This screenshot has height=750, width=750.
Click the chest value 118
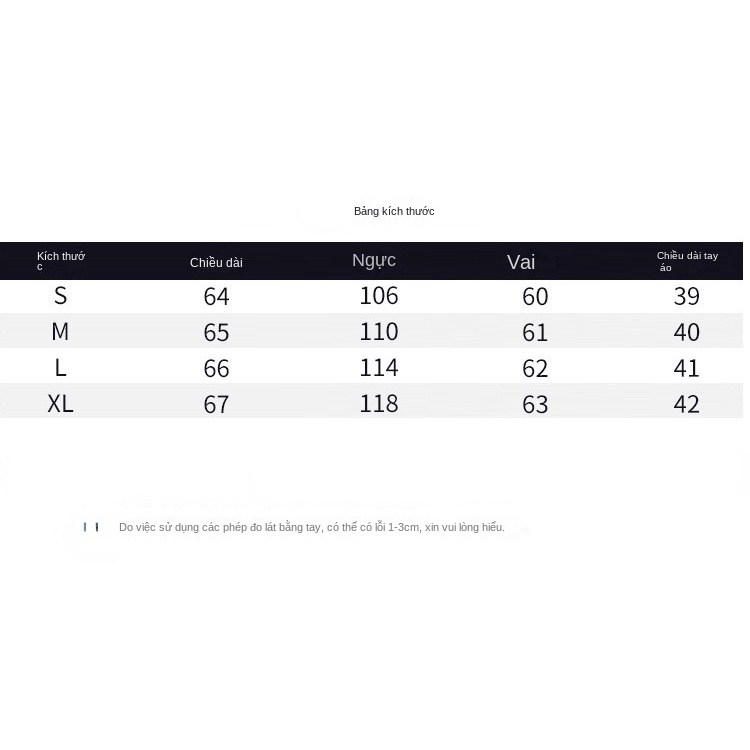click(379, 404)
